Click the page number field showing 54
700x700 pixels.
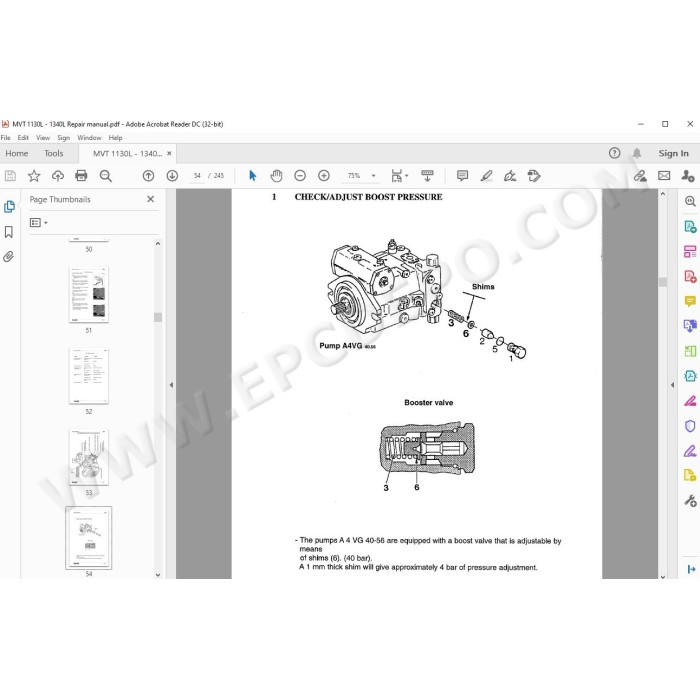coord(197,176)
